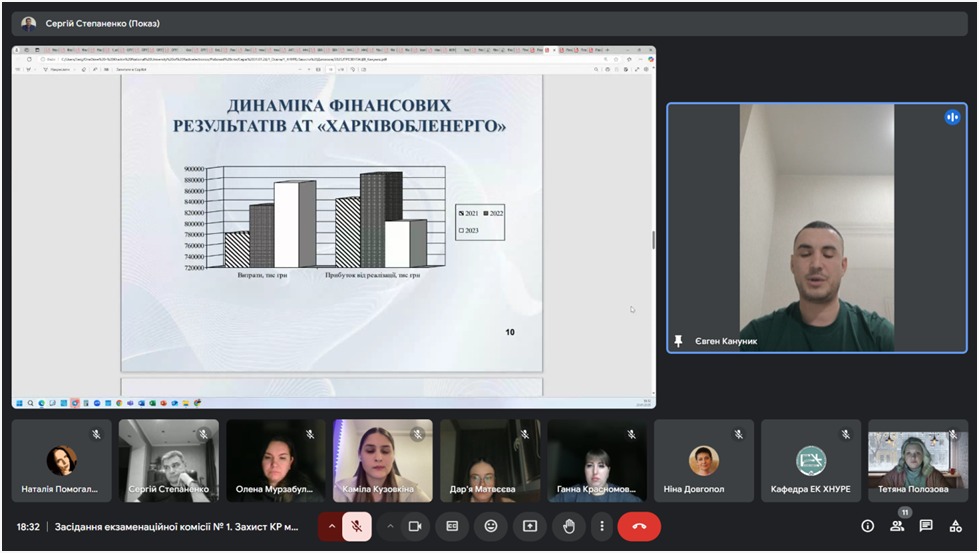Expand audio settings arrow beside microphone
The width and height of the screenshot is (979, 553).
pos(331,526)
